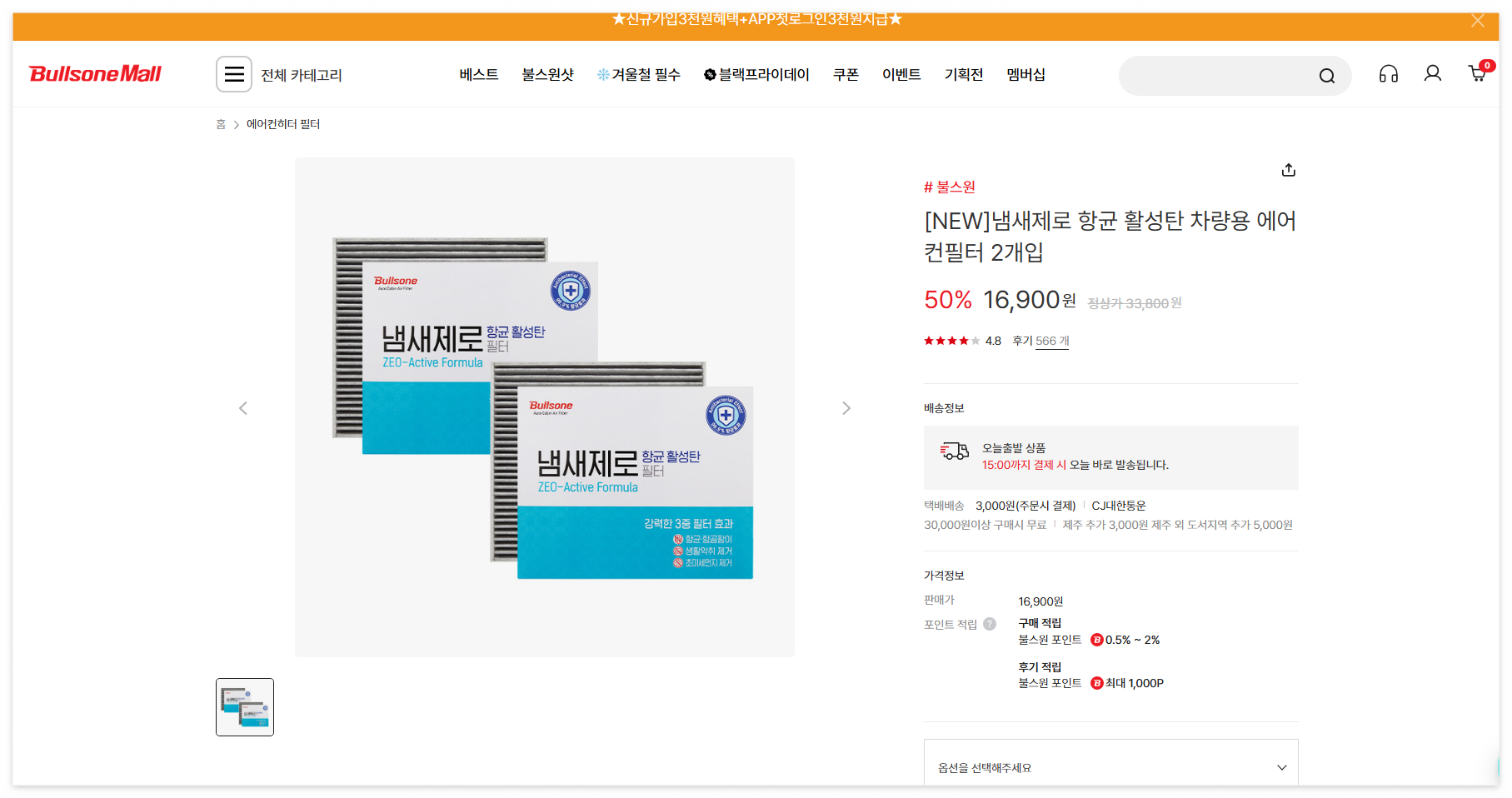1512x798 pixels.
Task: Open the 쿠폰 menu
Action: [846, 75]
